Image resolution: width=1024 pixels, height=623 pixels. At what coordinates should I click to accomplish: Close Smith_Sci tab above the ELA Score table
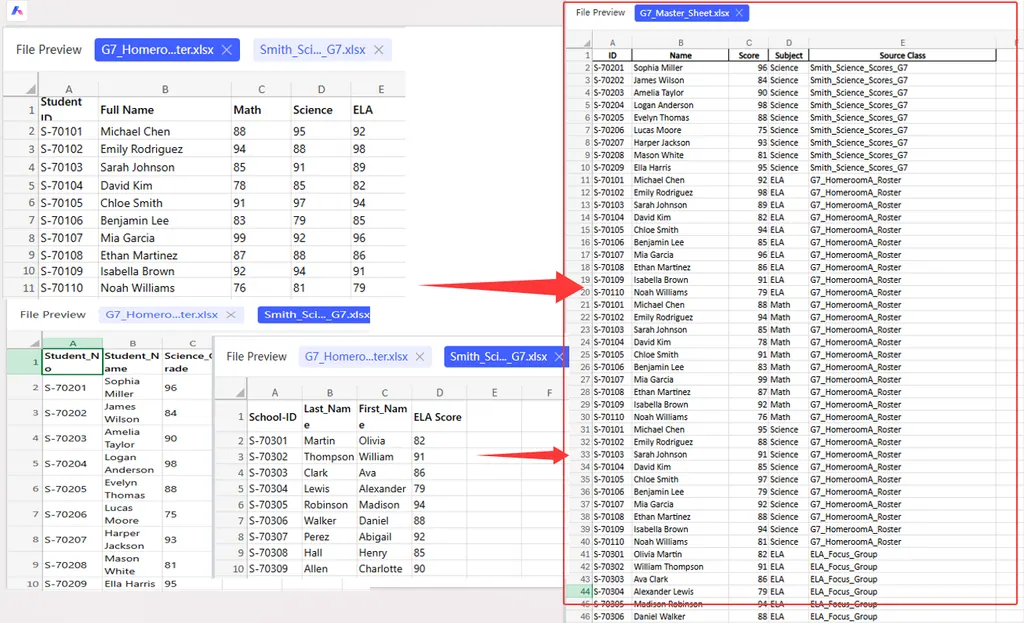point(556,357)
